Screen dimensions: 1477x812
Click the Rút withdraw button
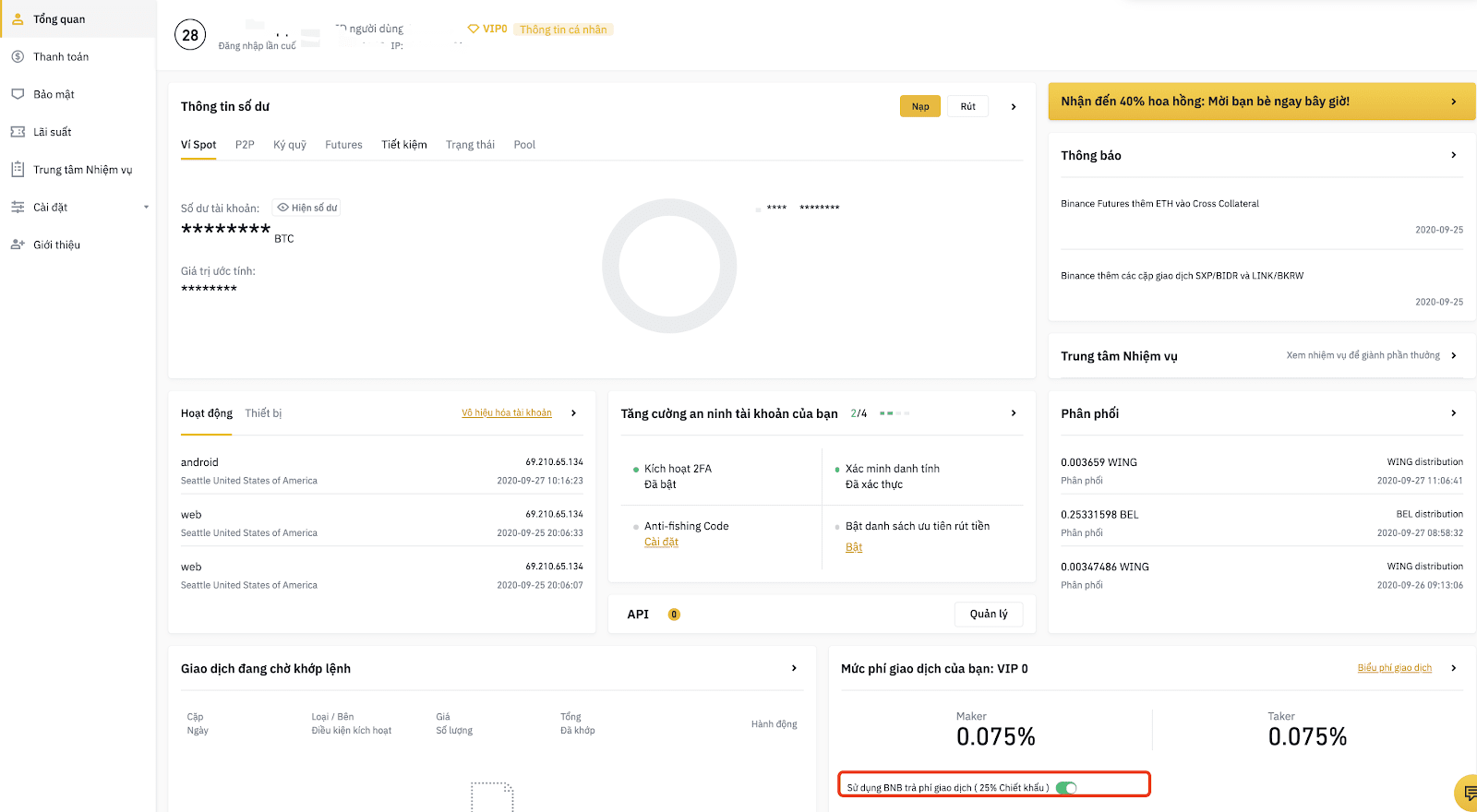pos(967,106)
